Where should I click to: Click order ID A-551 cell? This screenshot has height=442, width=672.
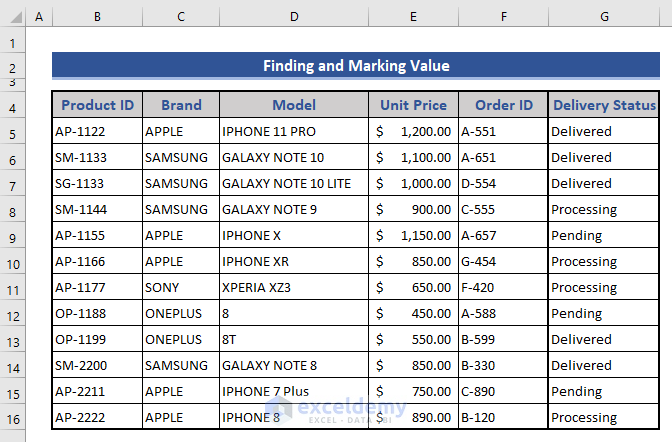504,131
